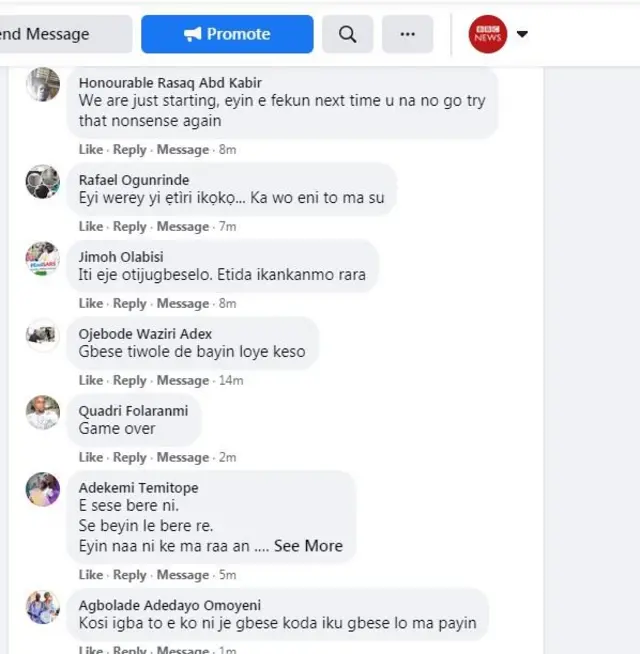Open Honourable Rasaq Abd Kabir's profile picture
Viewport: 640px width, 654px height.
[x=43, y=85]
